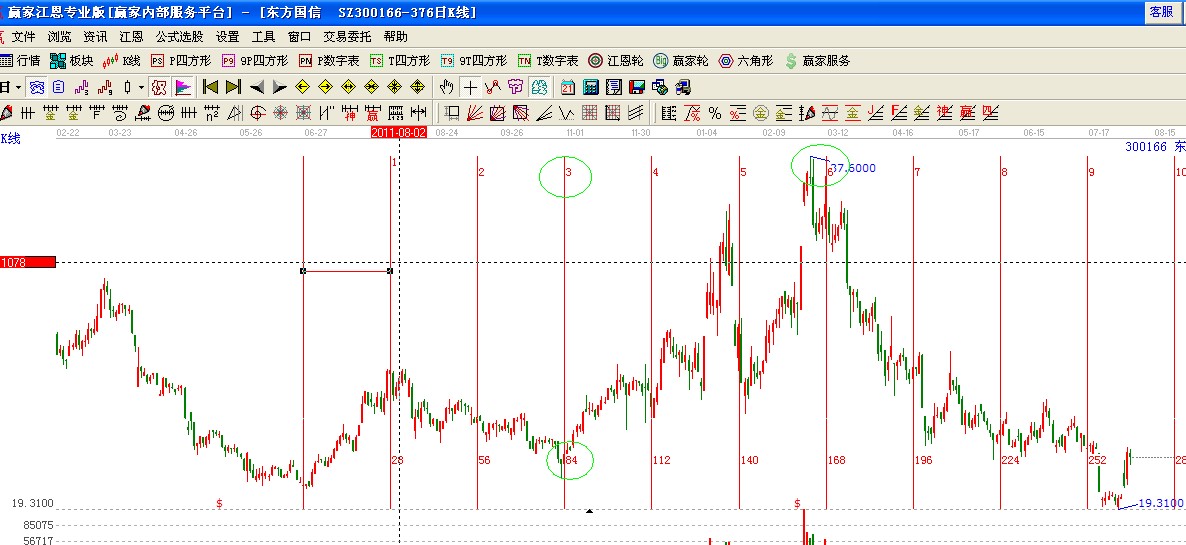Select the percent sign drawing tool

715,113
